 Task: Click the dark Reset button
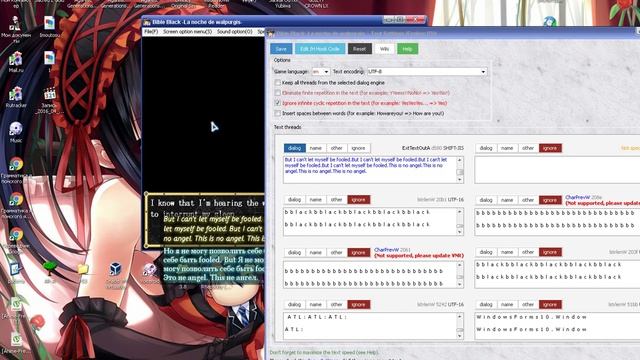[x=360, y=49]
